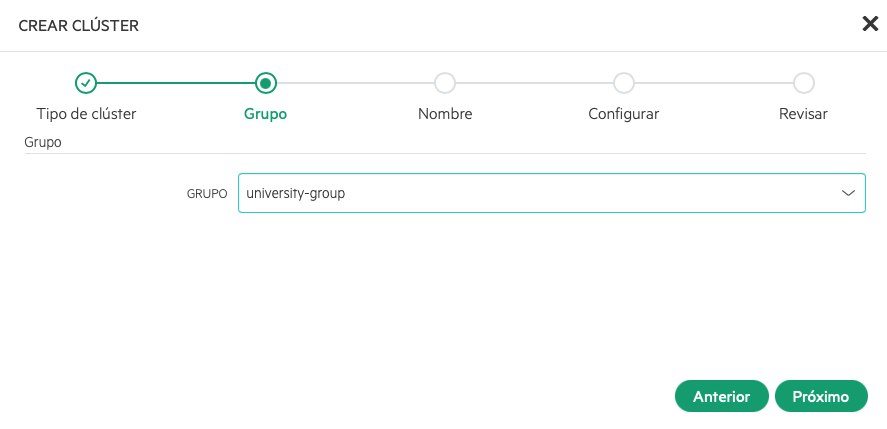Image resolution: width=887 pixels, height=429 pixels.
Task: Close the Crear Clúster dialog
Action: point(869,24)
